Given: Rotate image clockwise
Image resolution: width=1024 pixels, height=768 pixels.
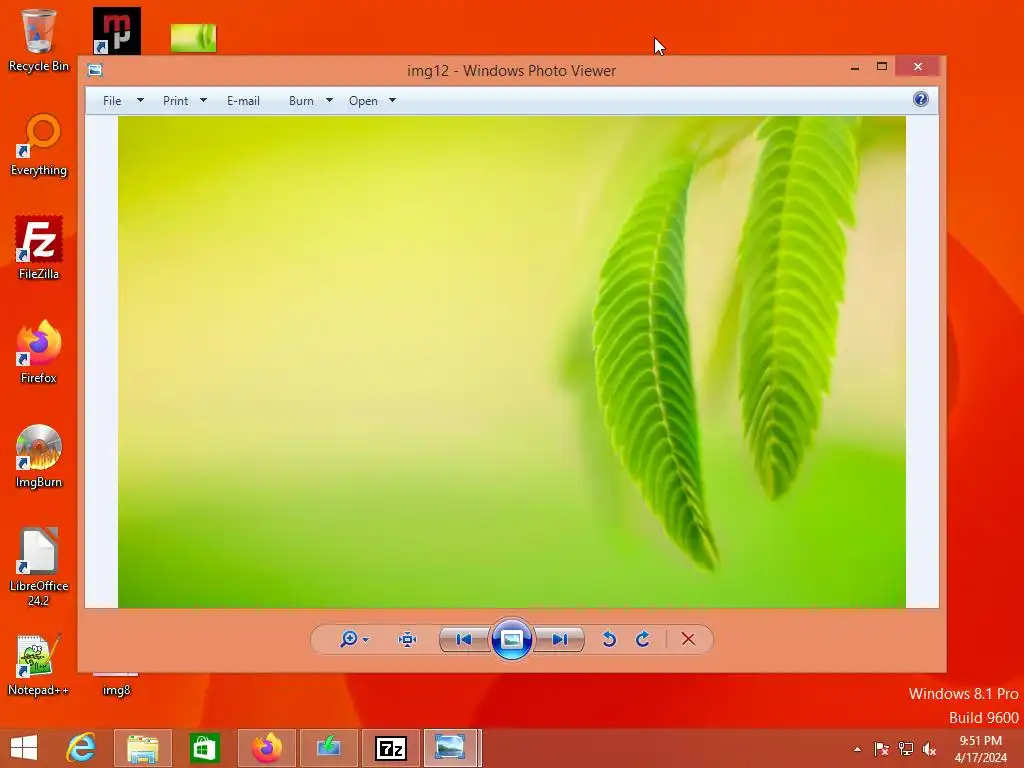Looking at the screenshot, I should [x=643, y=639].
